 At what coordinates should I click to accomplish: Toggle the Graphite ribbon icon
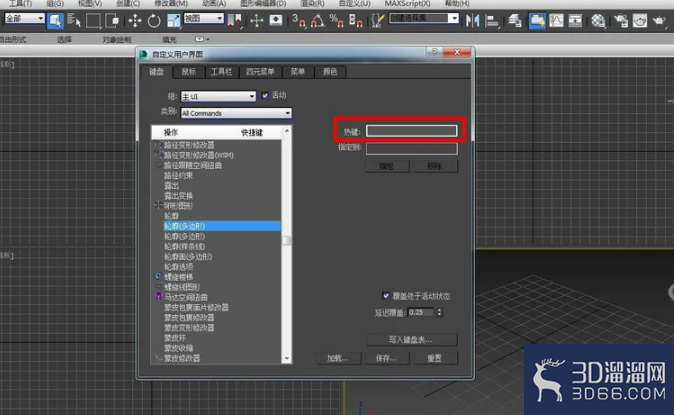[x=537, y=20]
